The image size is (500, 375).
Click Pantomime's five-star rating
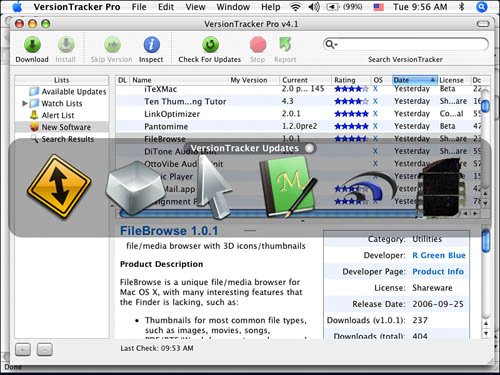351,126
